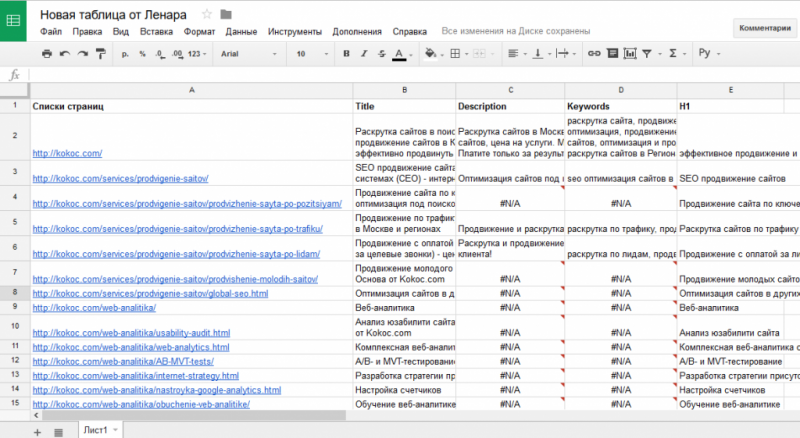Toggle strikethrough formatting
The height and width of the screenshot is (438, 800).
tap(381, 53)
